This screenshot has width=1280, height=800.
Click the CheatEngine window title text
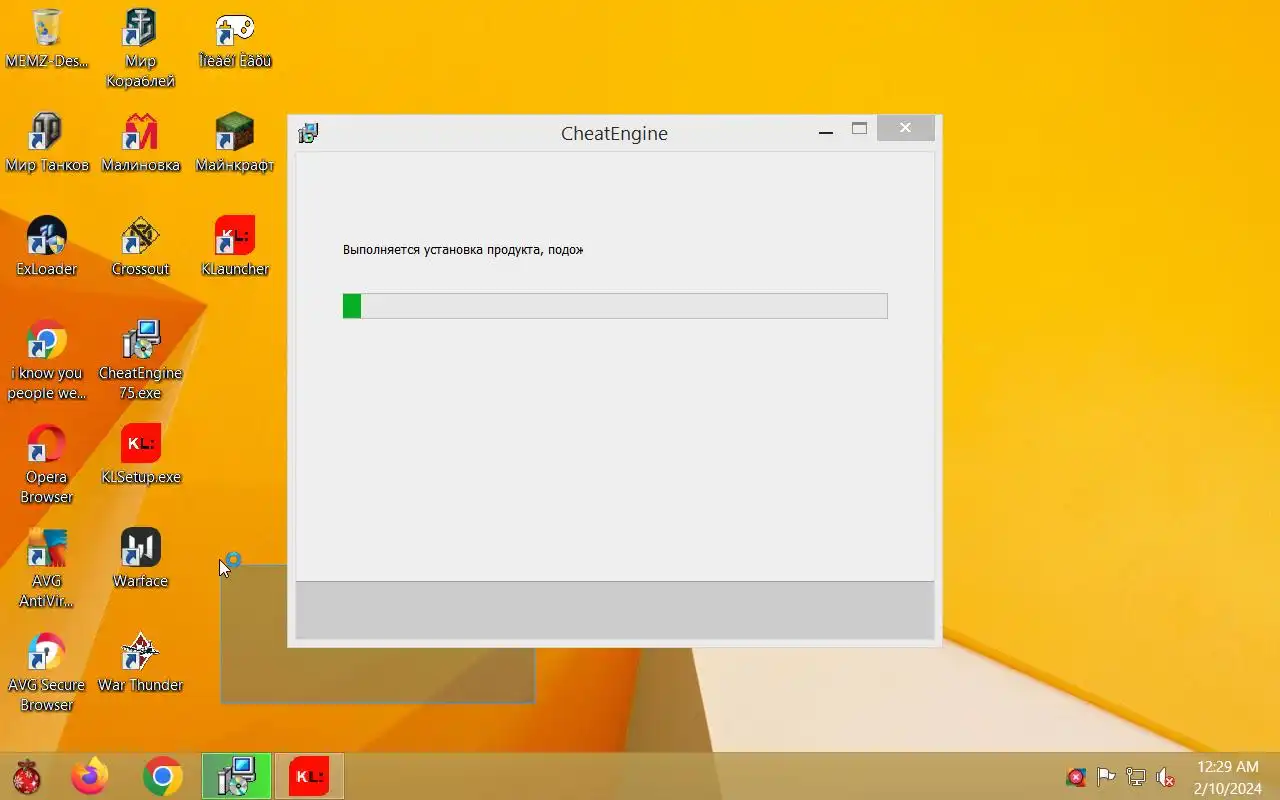click(614, 133)
